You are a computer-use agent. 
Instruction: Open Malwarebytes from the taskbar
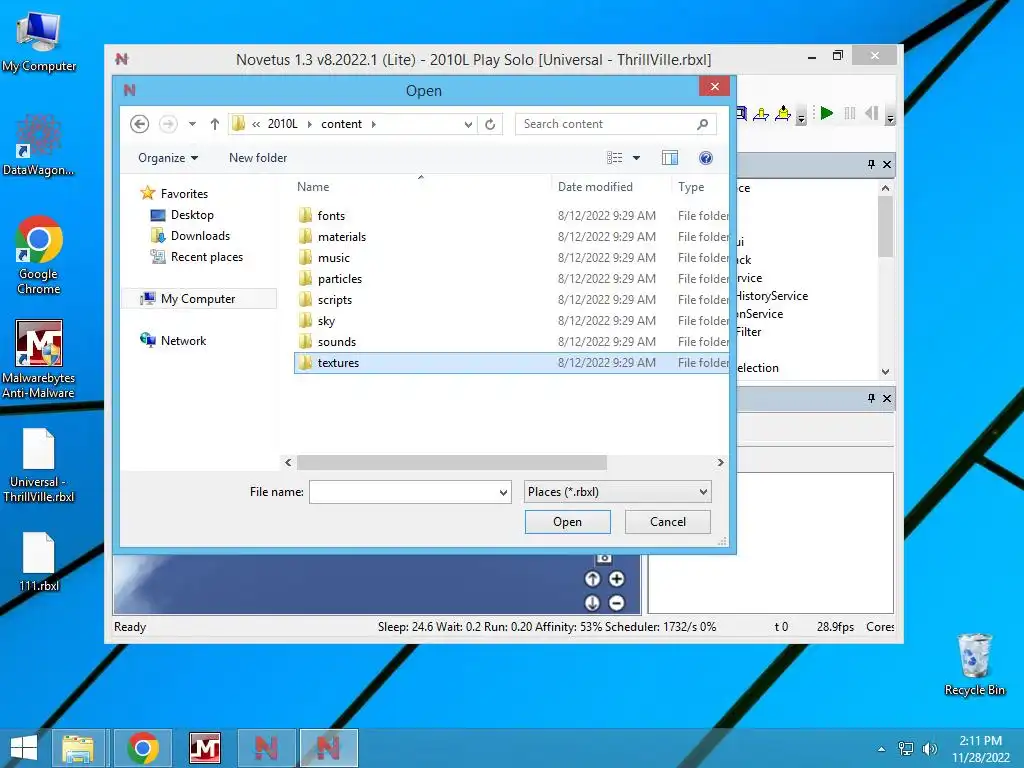pyautogui.click(x=204, y=748)
